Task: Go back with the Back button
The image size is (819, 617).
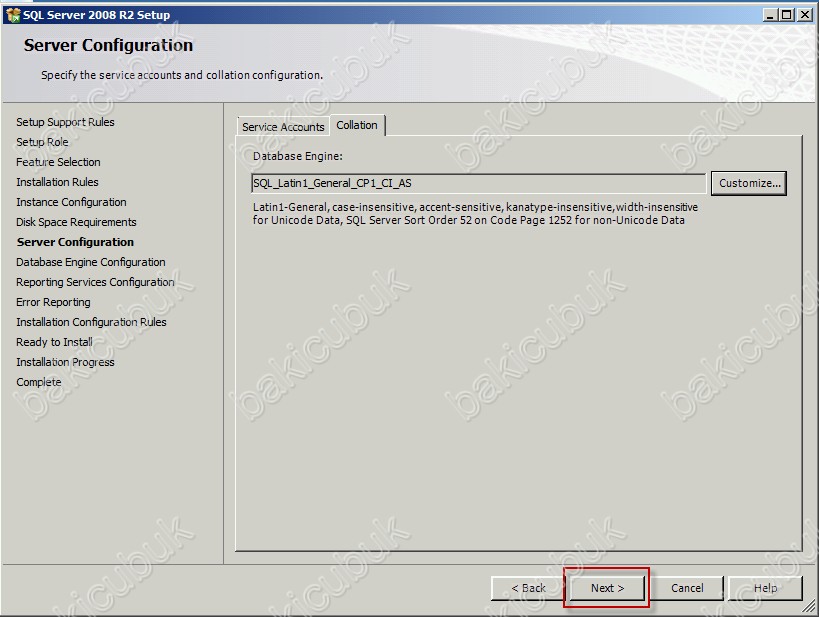Action: click(x=528, y=588)
